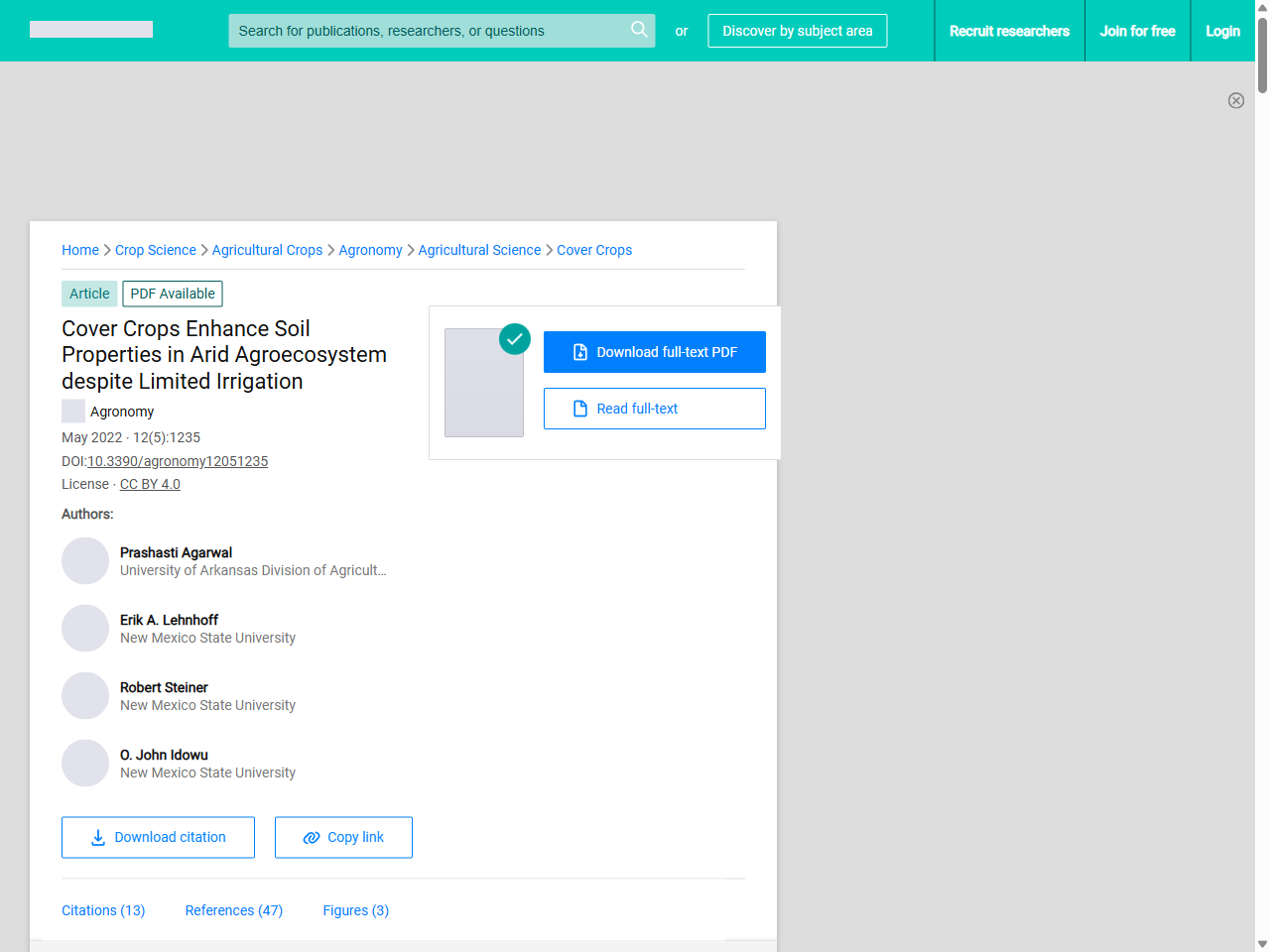Go to Home breadcrumb
The image size is (1270, 952).
pos(80,250)
